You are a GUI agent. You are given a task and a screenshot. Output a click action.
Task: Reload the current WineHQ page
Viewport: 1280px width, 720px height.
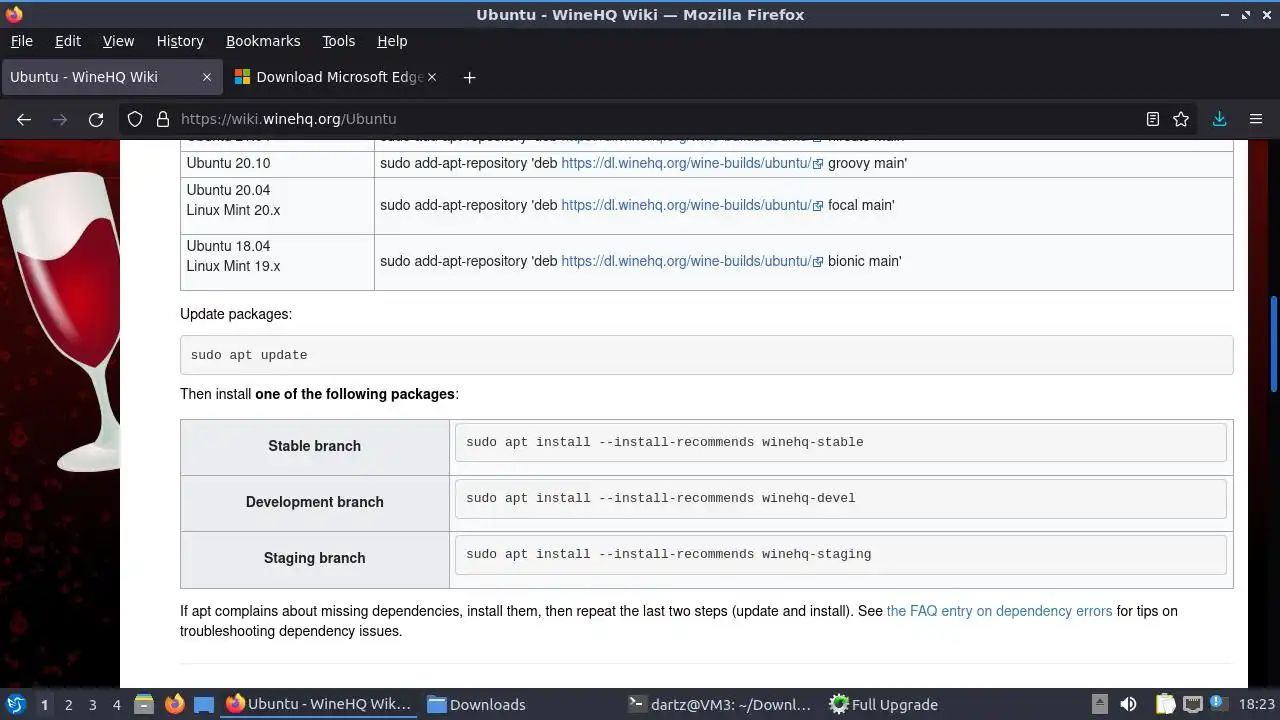(x=96, y=119)
